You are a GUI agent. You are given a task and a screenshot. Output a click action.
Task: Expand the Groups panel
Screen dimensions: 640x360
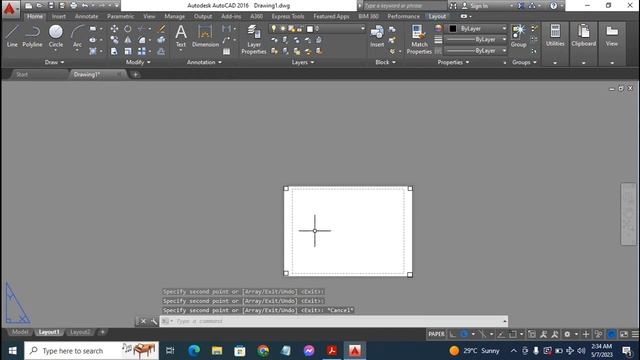coord(524,62)
